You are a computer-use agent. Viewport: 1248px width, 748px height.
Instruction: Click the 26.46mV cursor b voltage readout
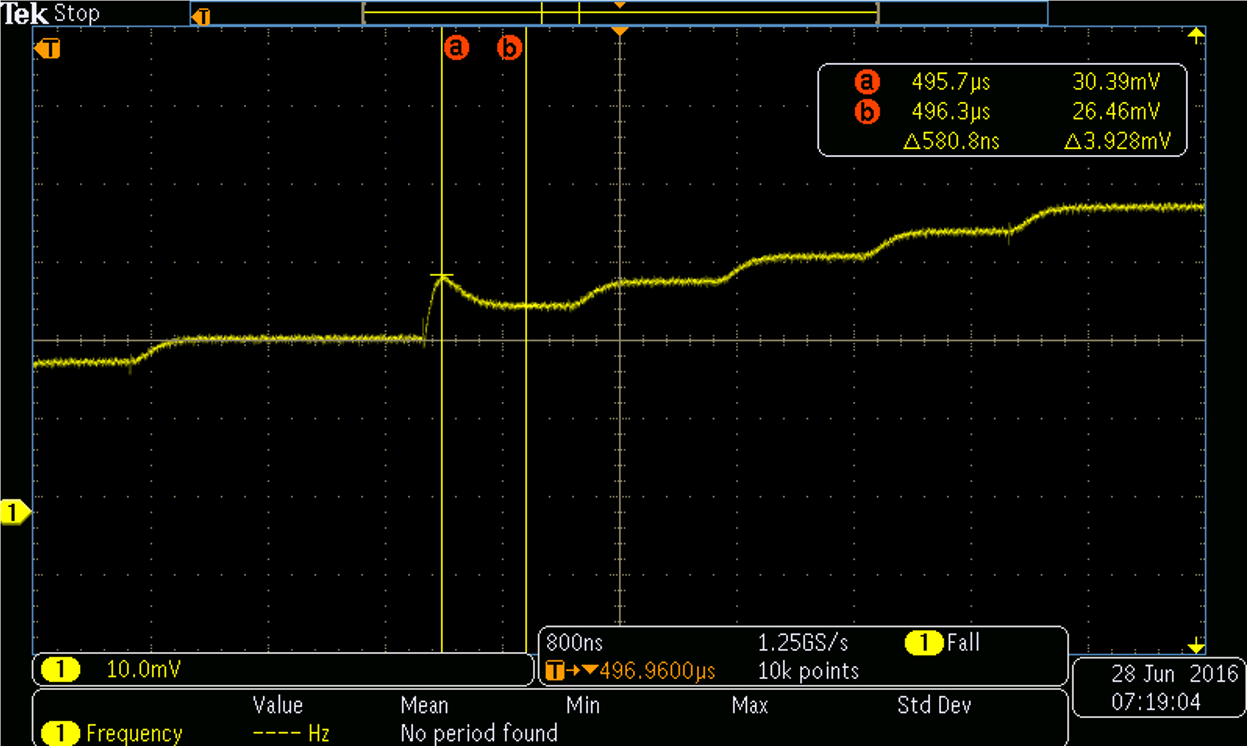pos(1116,111)
